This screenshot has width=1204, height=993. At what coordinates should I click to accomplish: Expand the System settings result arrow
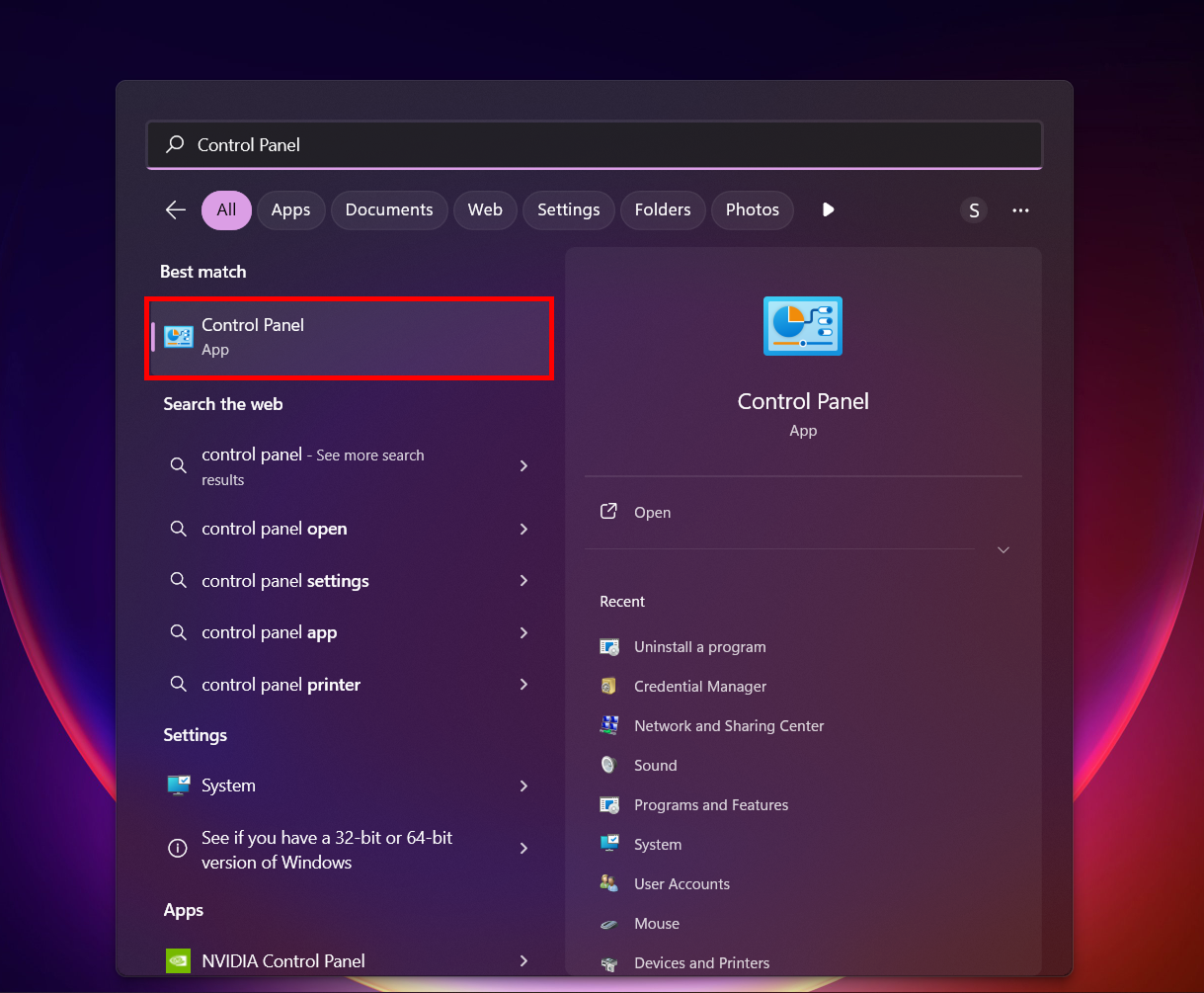coord(523,786)
